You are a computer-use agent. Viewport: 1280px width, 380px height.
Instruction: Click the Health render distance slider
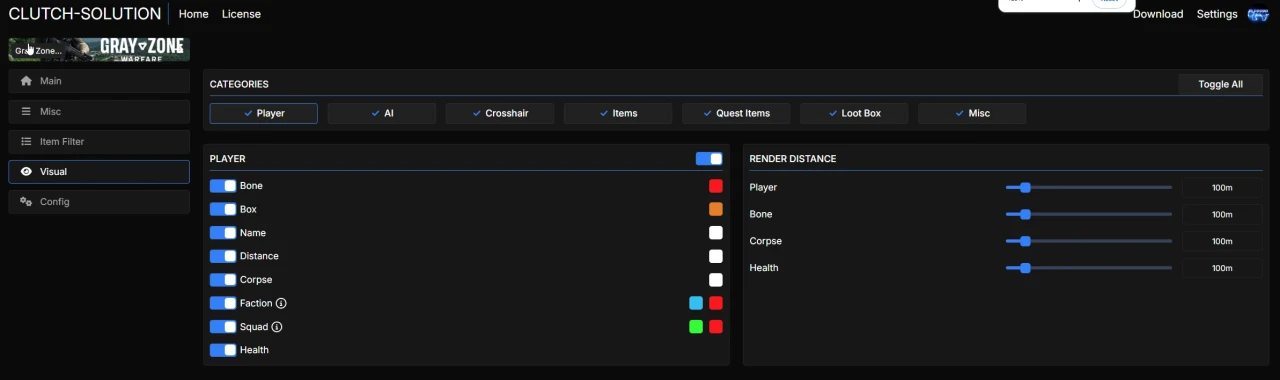[x=1089, y=268]
